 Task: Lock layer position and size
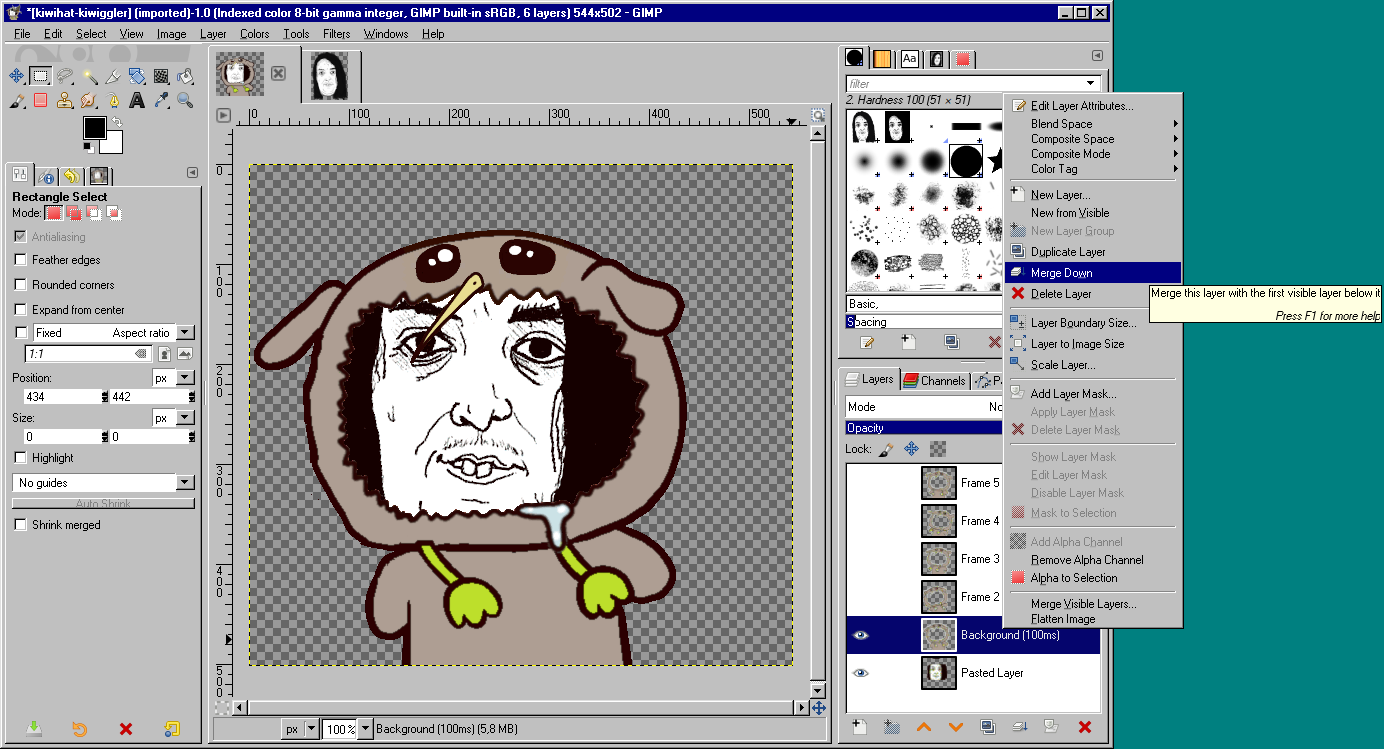coord(912,449)
